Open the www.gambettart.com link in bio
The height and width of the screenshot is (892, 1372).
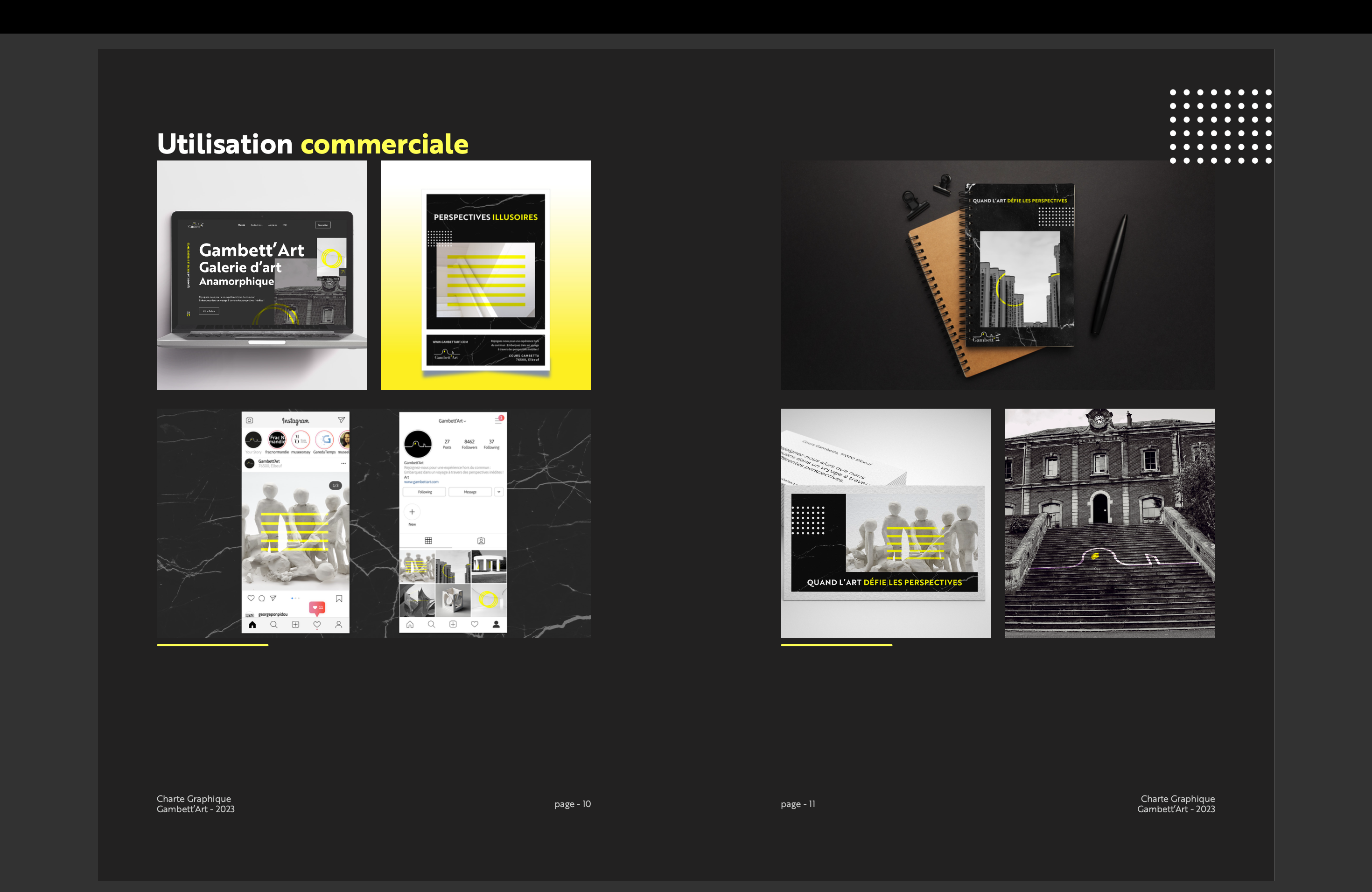(421, 482)
